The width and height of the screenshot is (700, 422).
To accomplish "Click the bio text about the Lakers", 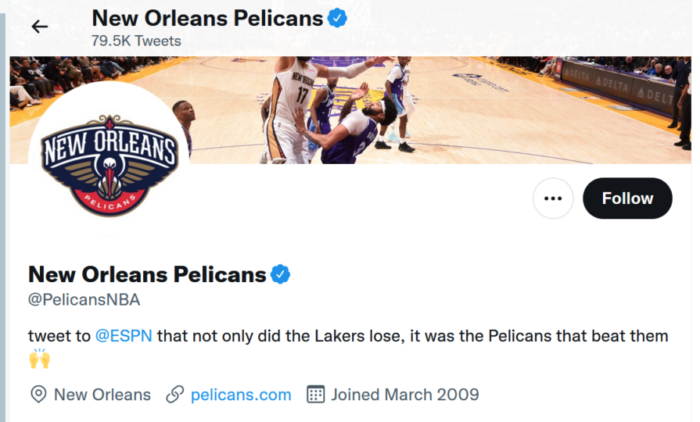I will (410, 336).
